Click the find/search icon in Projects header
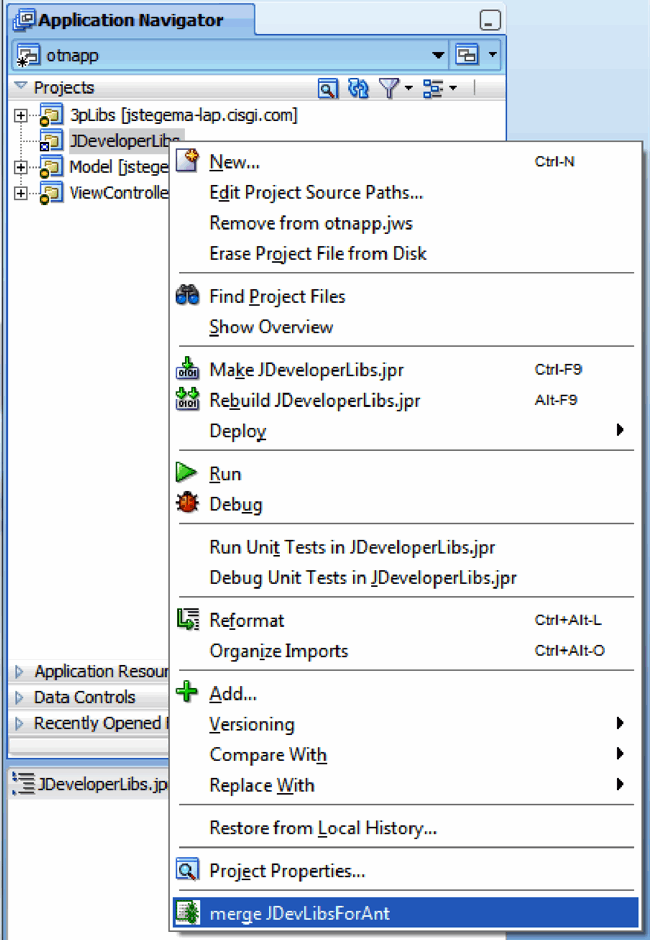The width and height of the screenshot is (650, 940). click(327, 89)
